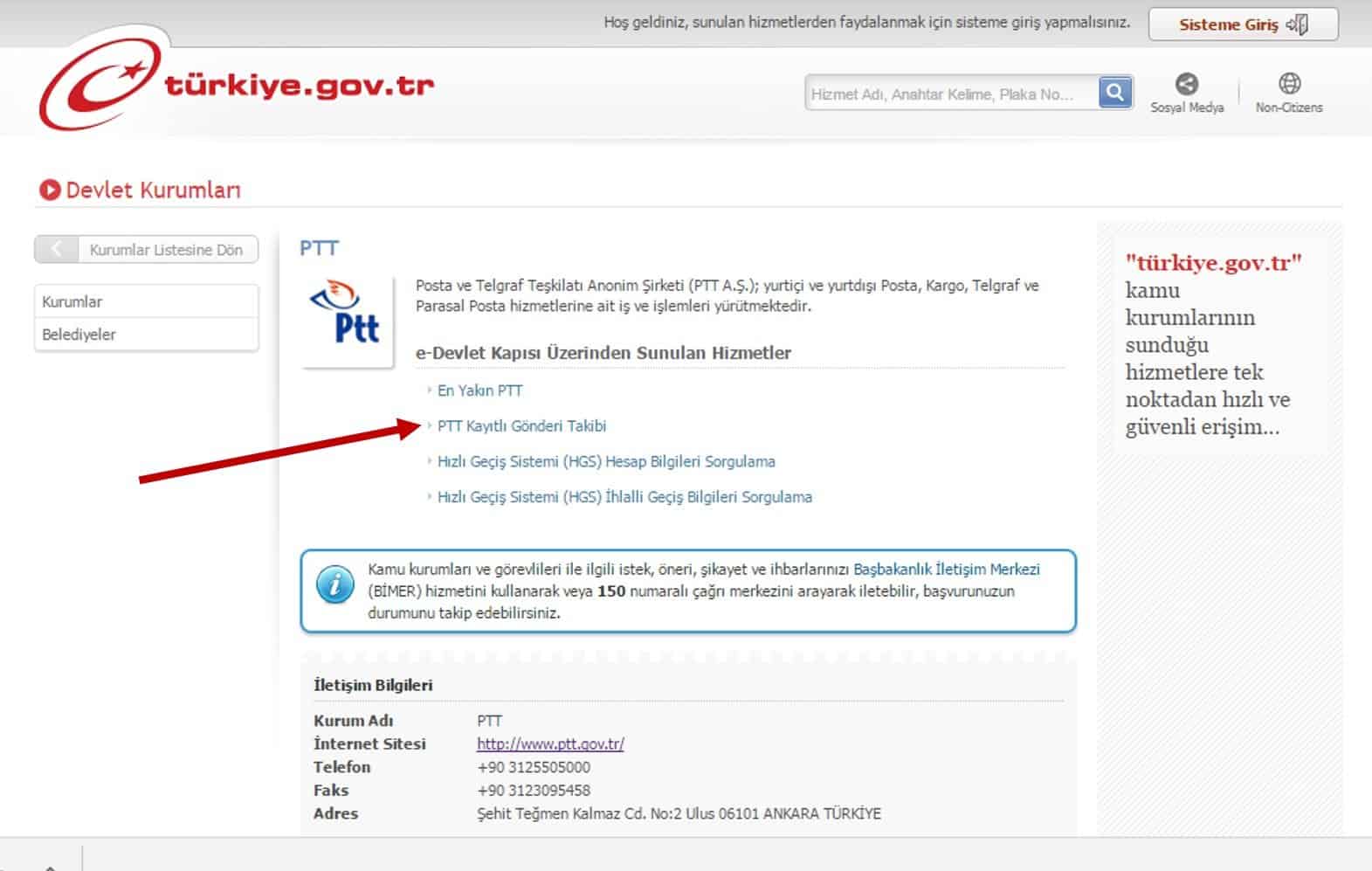Image resolution: width=1372 pixels, height=871 pixels.
Task: Click the blue search magnifier button
Action: (1115, 93)
